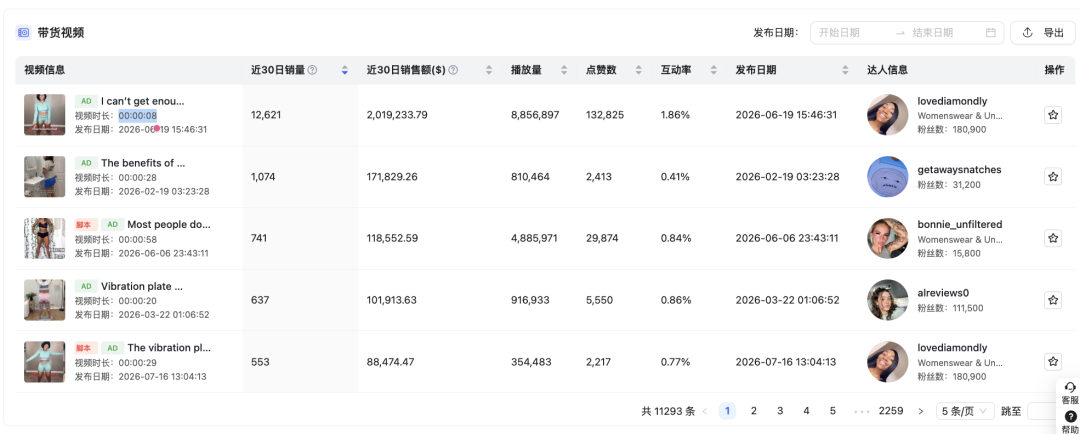Sort by 点赞数 column
Screen dimensions: 1080x434
tap(638, 70)
